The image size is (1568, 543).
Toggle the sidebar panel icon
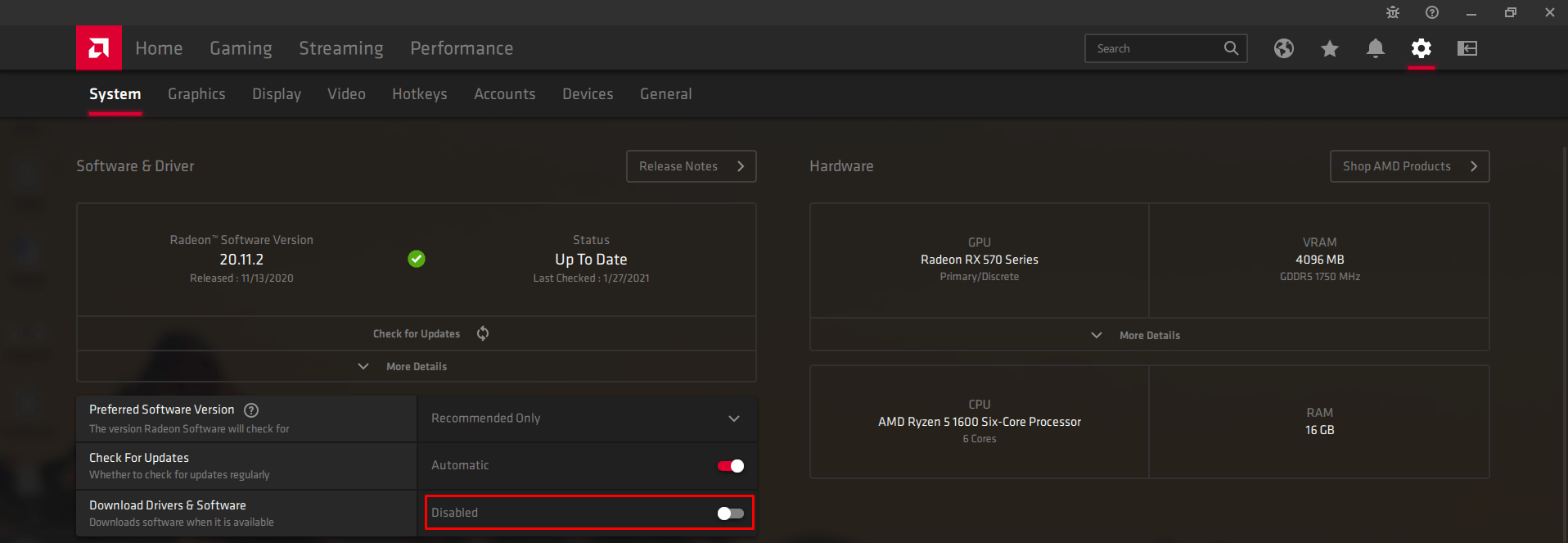click(1467, 48)
